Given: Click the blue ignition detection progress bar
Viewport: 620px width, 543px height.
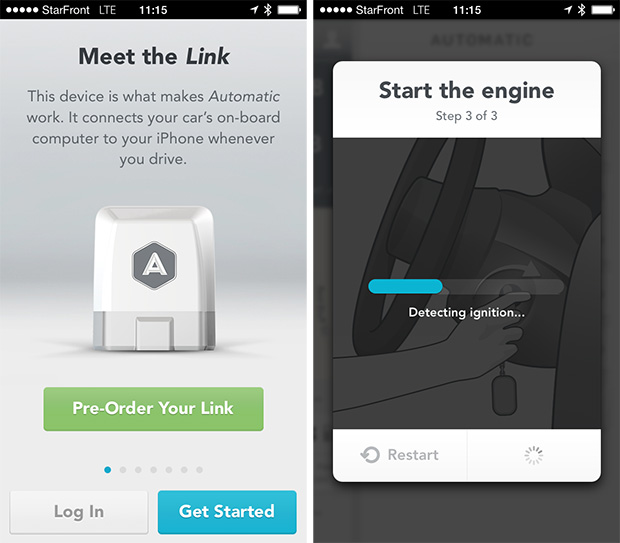Looking at the screenshot, I should (x=405, y=286).
